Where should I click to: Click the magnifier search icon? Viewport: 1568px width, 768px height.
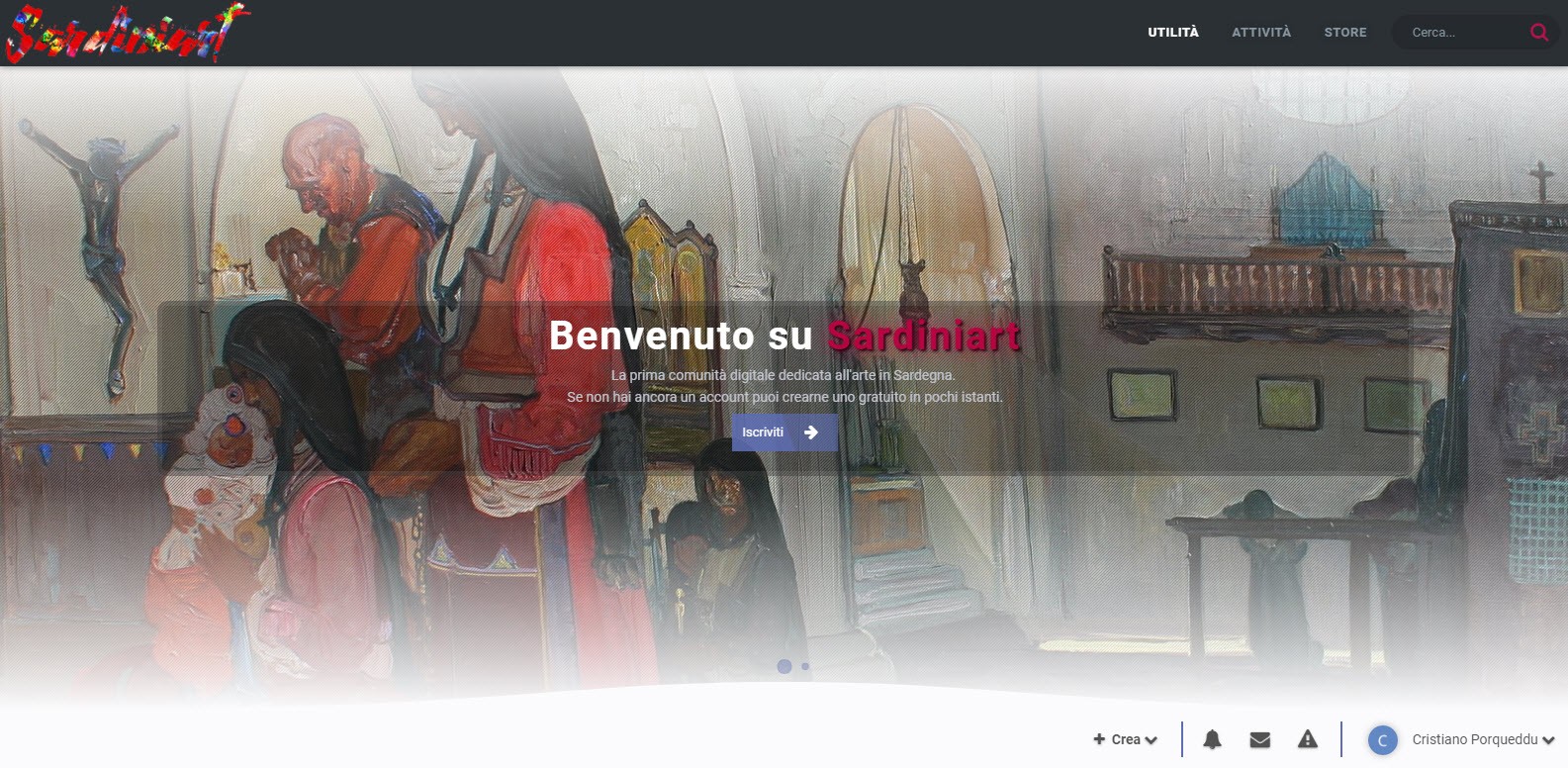[1539, 33]
